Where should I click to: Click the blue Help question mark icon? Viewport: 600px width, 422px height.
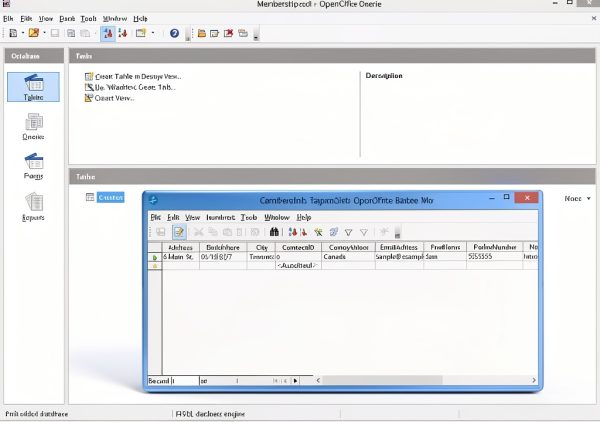[x=174, y=33]
